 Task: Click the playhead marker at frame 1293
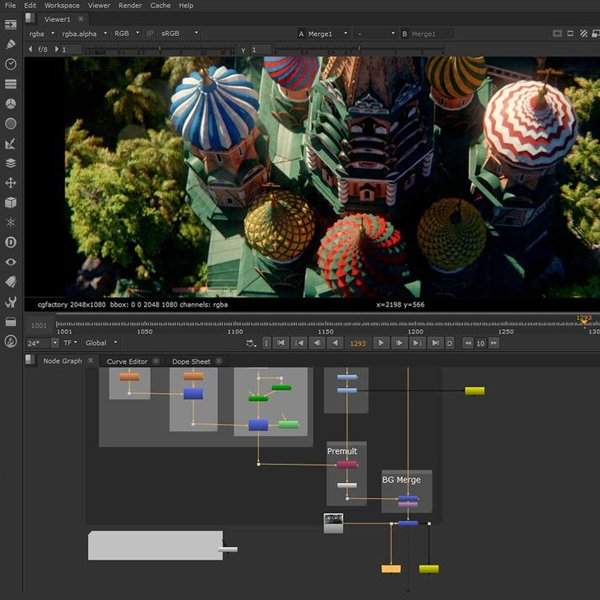[584, 320]
